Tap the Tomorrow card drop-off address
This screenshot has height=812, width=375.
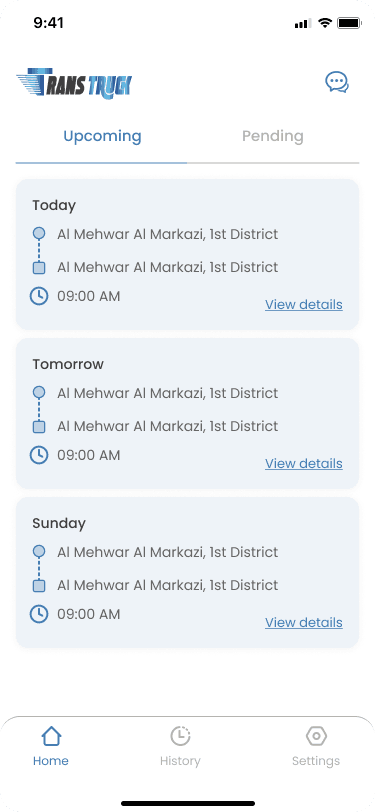167,426
